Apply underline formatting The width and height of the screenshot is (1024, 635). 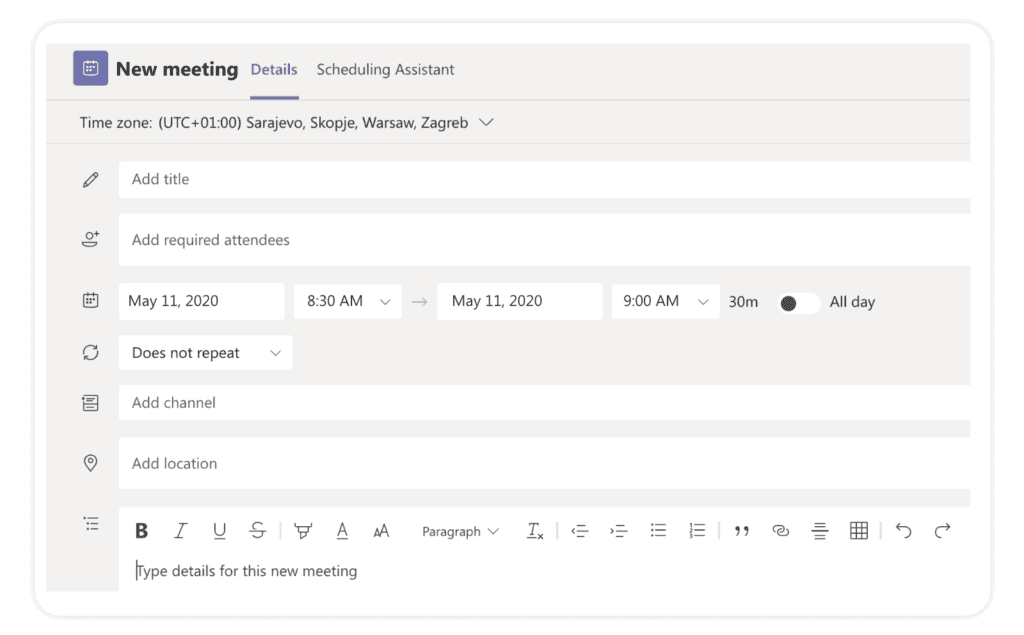click(219, 531)
